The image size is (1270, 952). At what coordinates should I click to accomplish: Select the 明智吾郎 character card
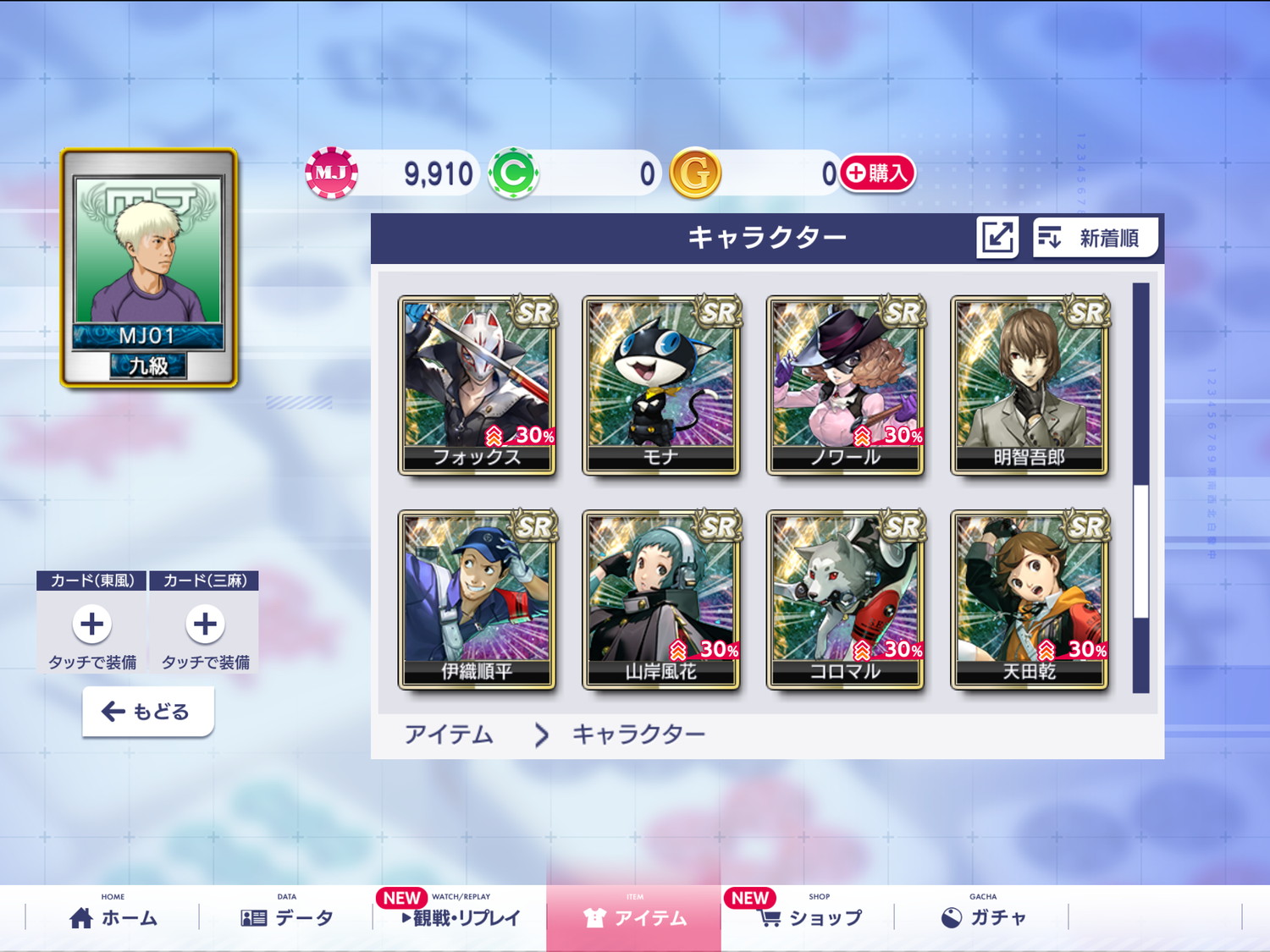coord(1029,385)
